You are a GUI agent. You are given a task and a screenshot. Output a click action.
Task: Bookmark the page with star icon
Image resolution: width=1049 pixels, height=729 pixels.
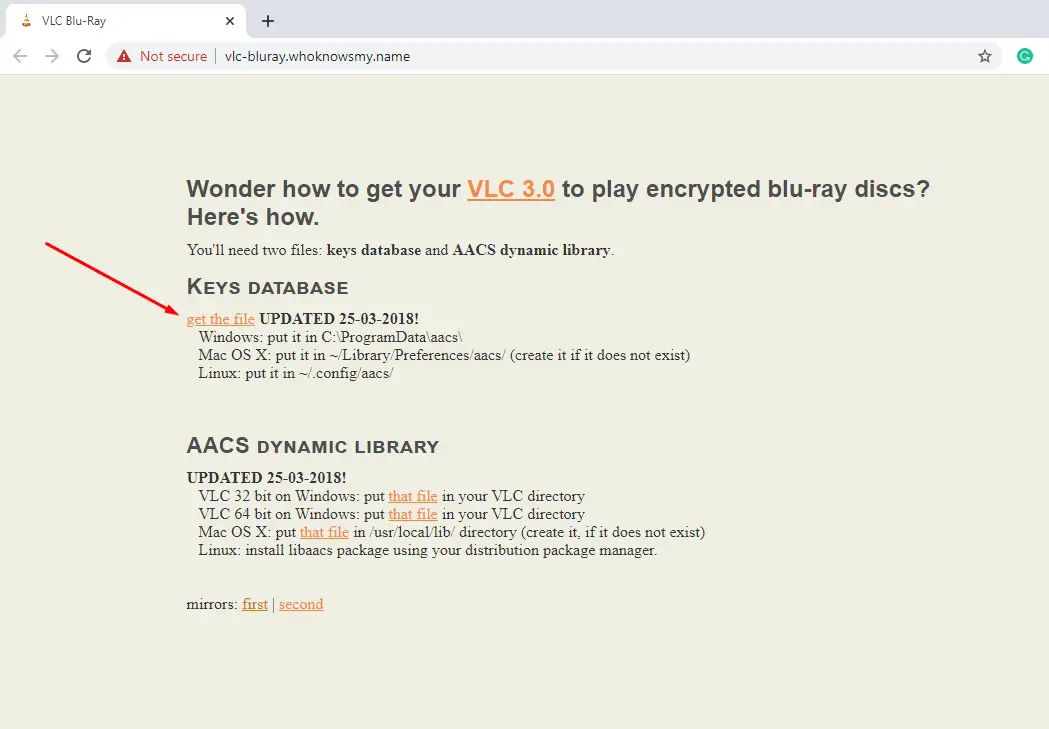pos(985,56)
